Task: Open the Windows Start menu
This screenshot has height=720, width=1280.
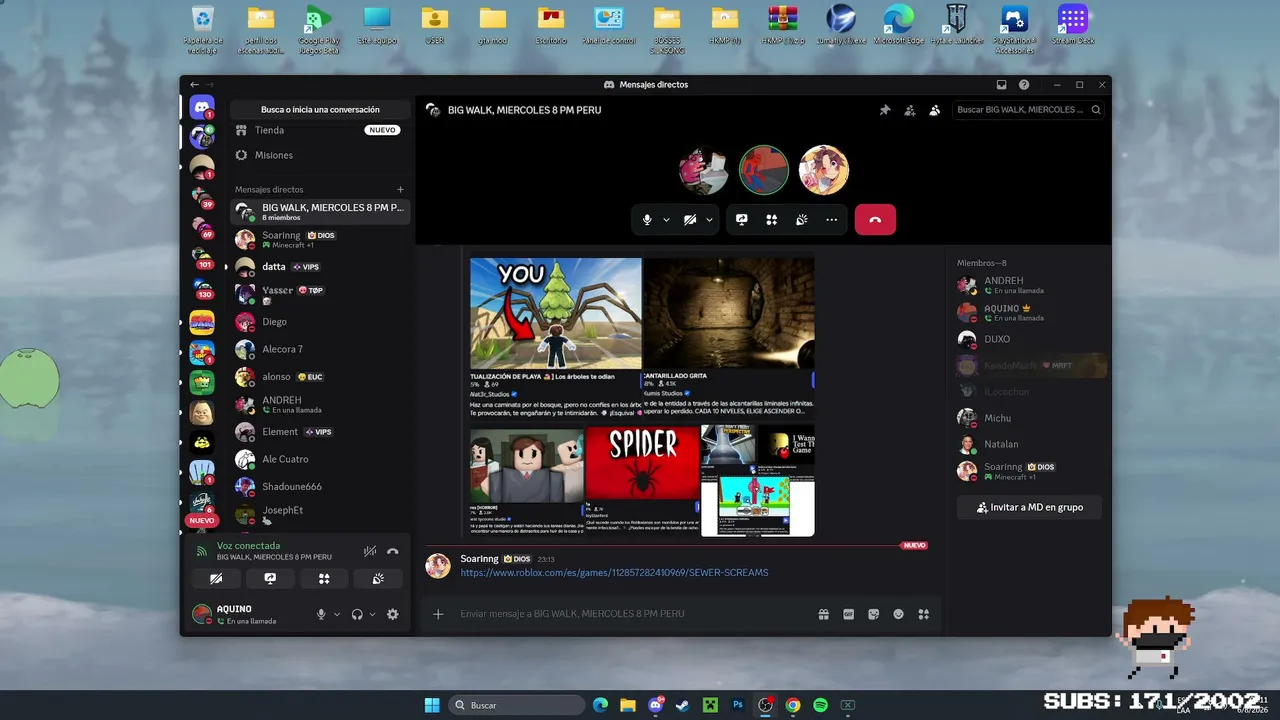Action: tap(432, 705)
